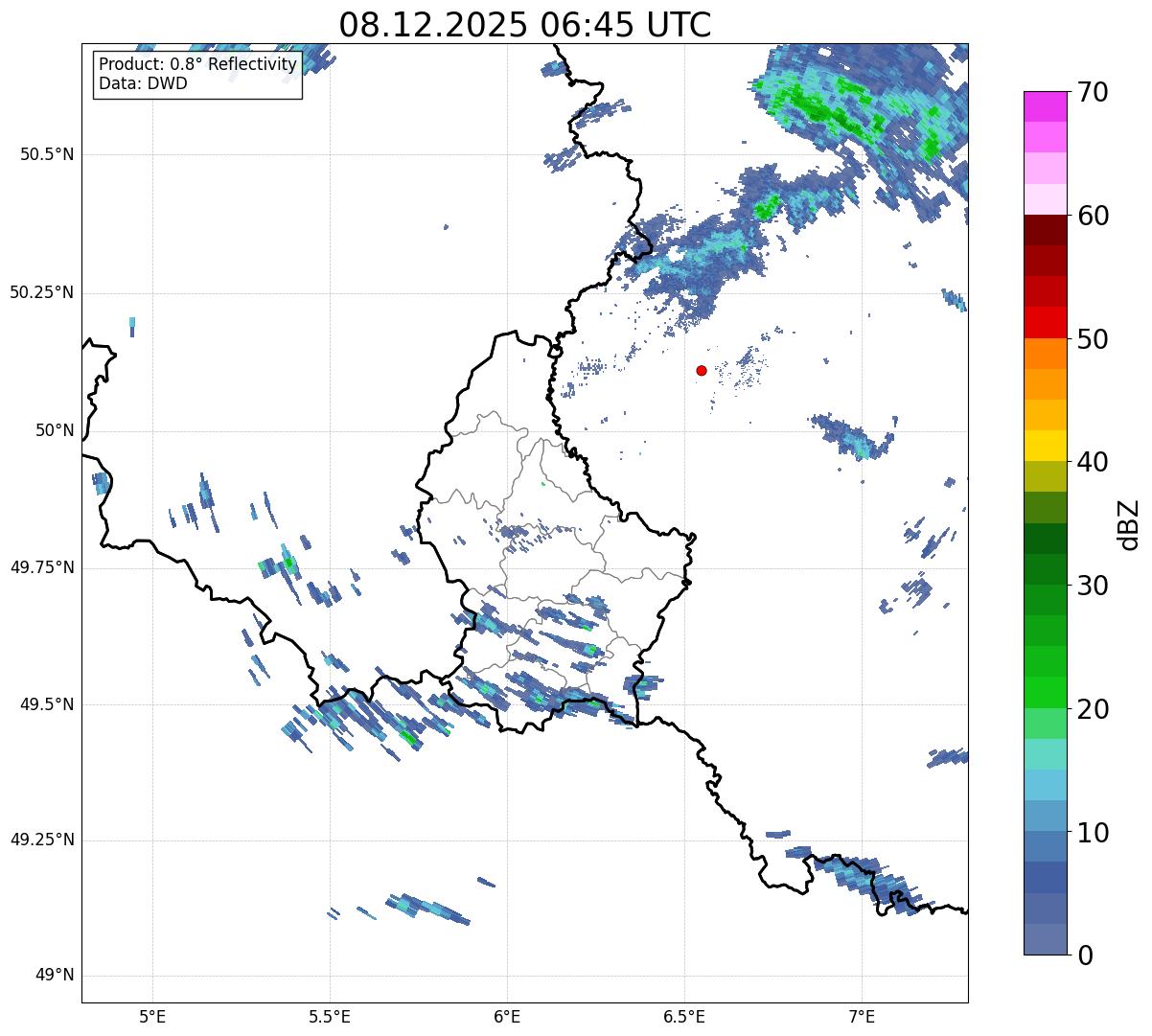Click the 49.5°N latitude label
This screenshot has height=1036, width=1152.
(47, 704)
